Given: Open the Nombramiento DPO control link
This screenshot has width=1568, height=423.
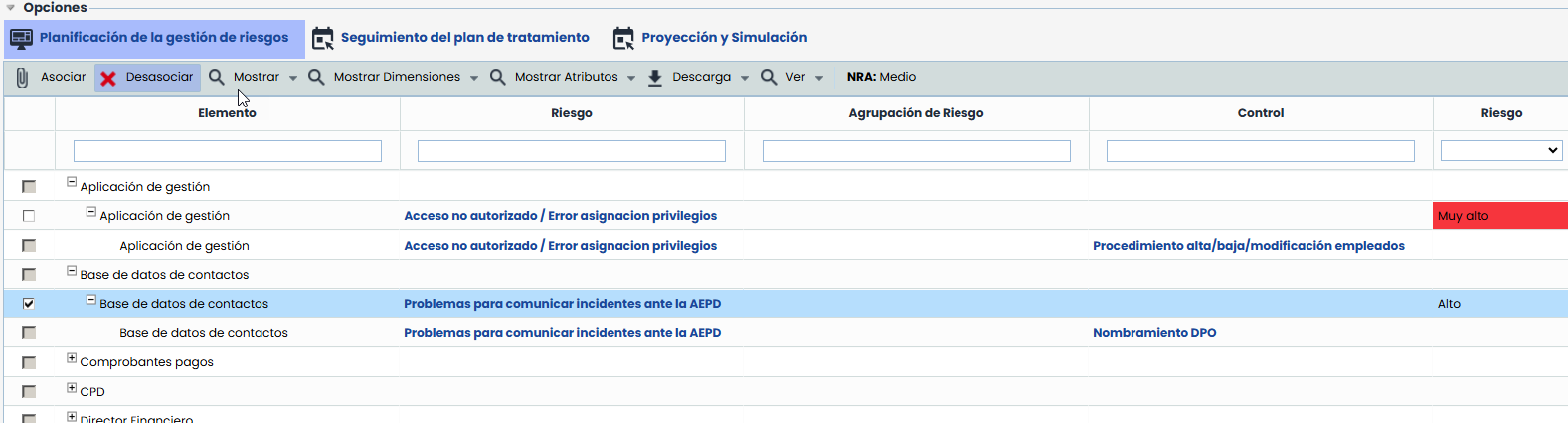Looking at the screenshot, I should click(x=1154, y=333).
